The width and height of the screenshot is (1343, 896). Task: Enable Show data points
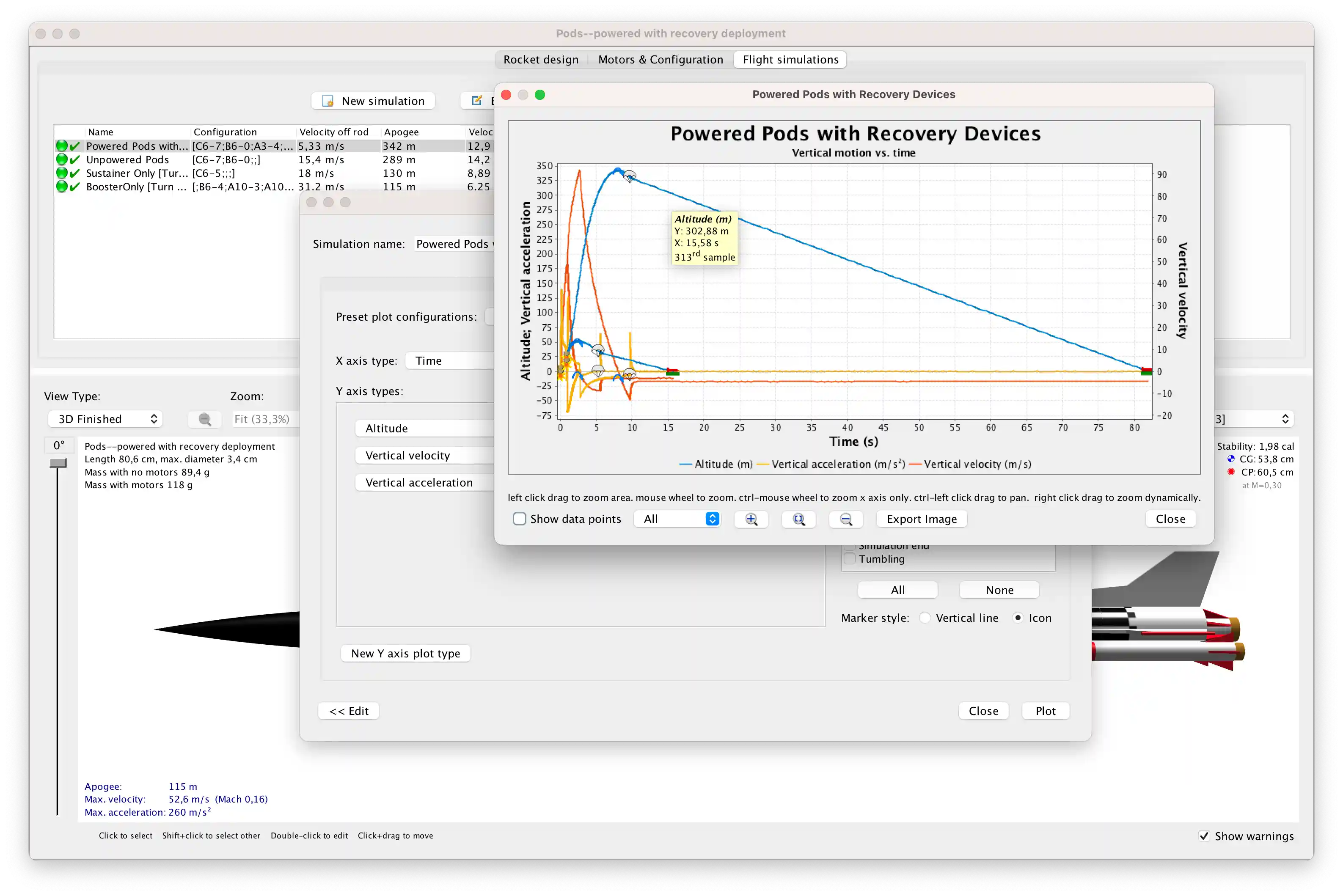(x=520, y=519)
